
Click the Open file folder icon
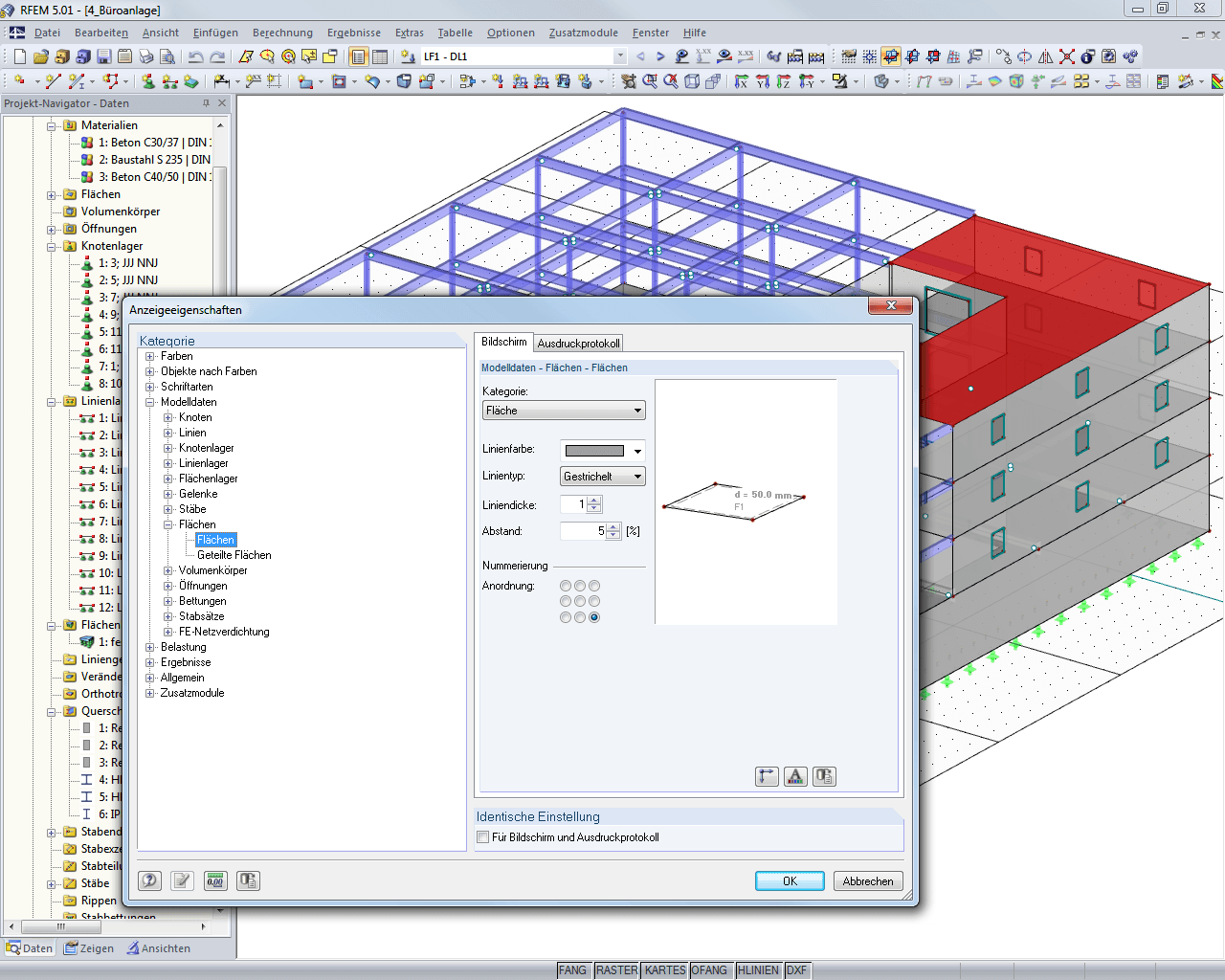click(41, 56)
